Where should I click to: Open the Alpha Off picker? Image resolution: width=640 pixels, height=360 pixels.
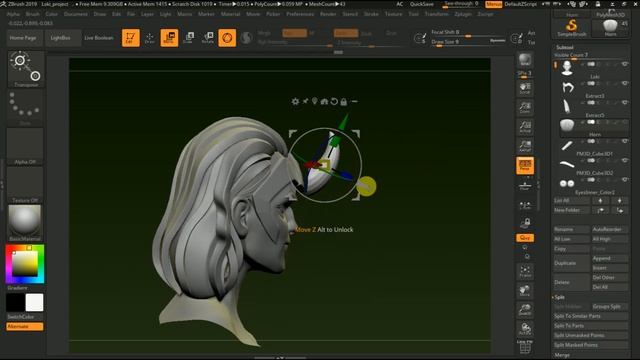[25, 146]
